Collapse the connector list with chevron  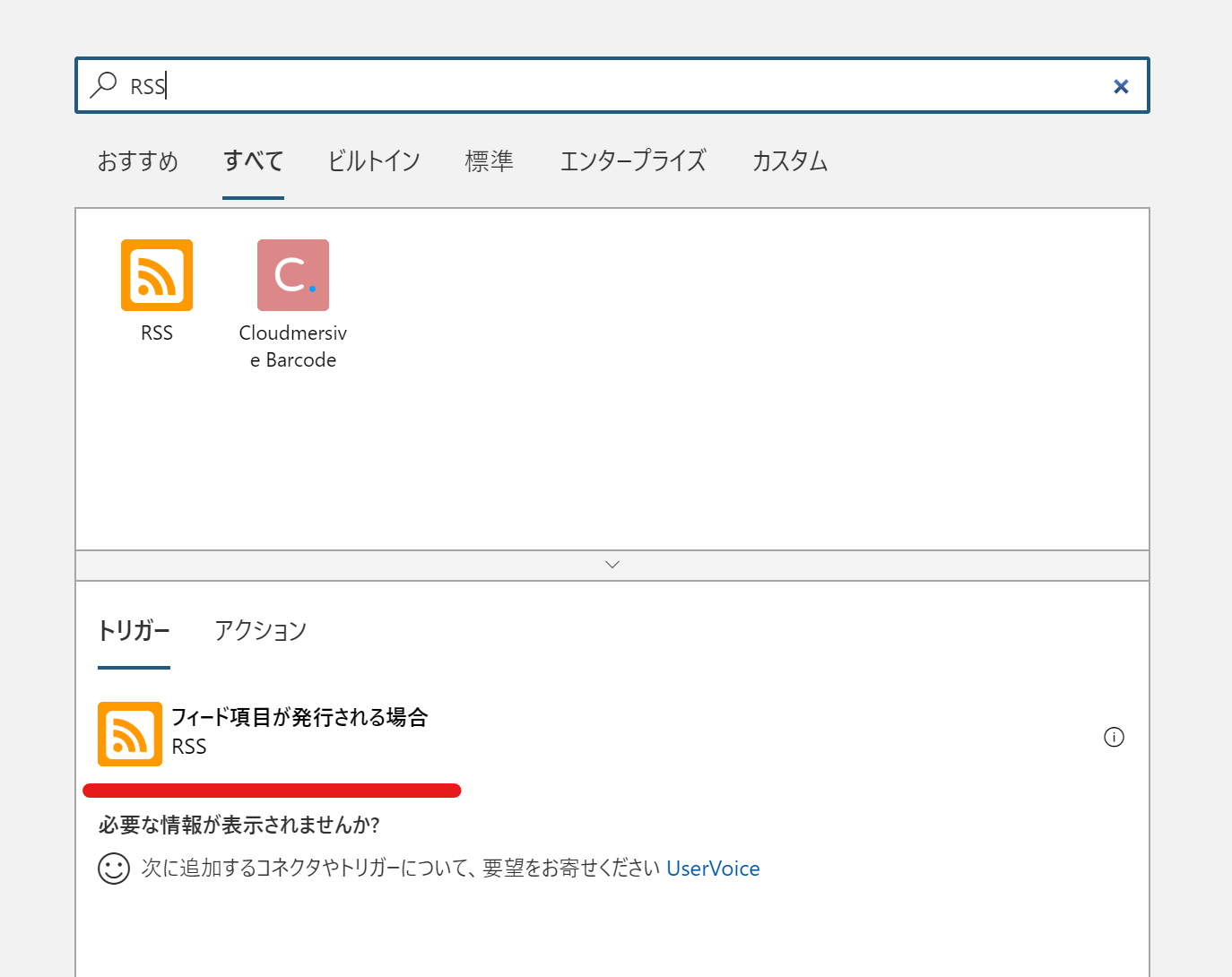612,565
